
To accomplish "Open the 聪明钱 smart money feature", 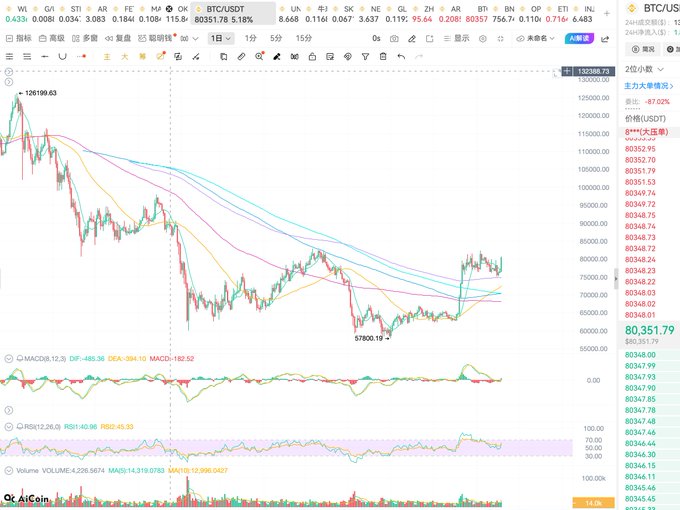I will coord(157,38).
